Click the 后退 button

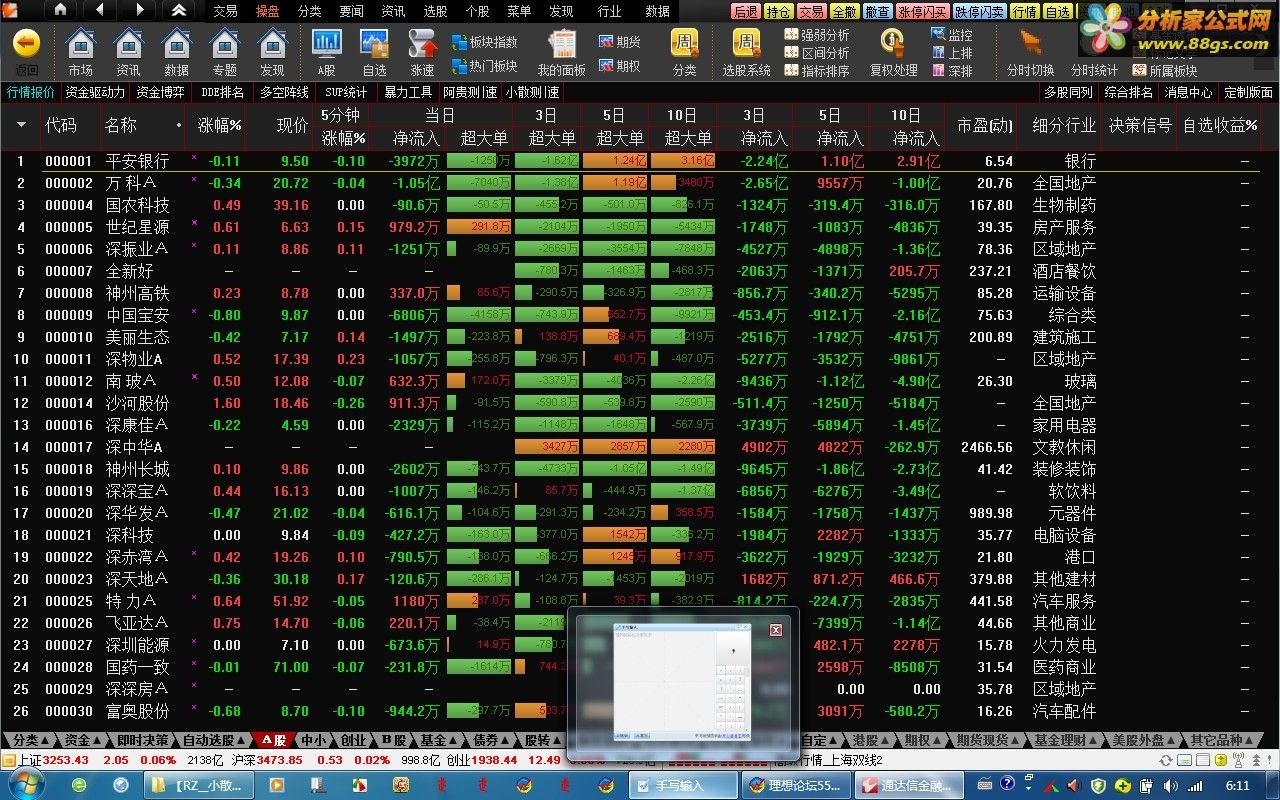pyautogui.click(x=745, y=12)
